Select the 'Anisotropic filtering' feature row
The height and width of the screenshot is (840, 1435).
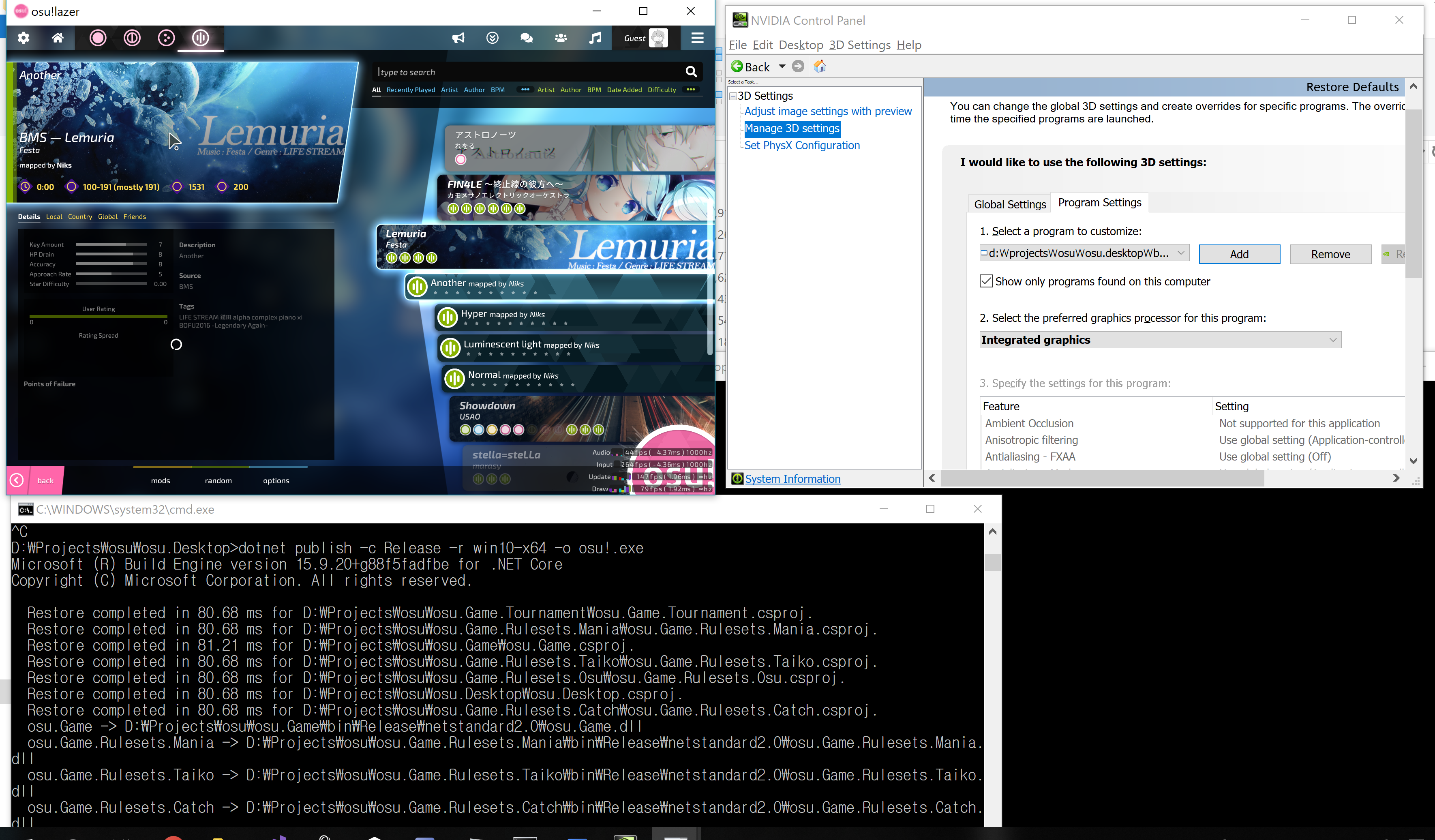(1193, 439)
